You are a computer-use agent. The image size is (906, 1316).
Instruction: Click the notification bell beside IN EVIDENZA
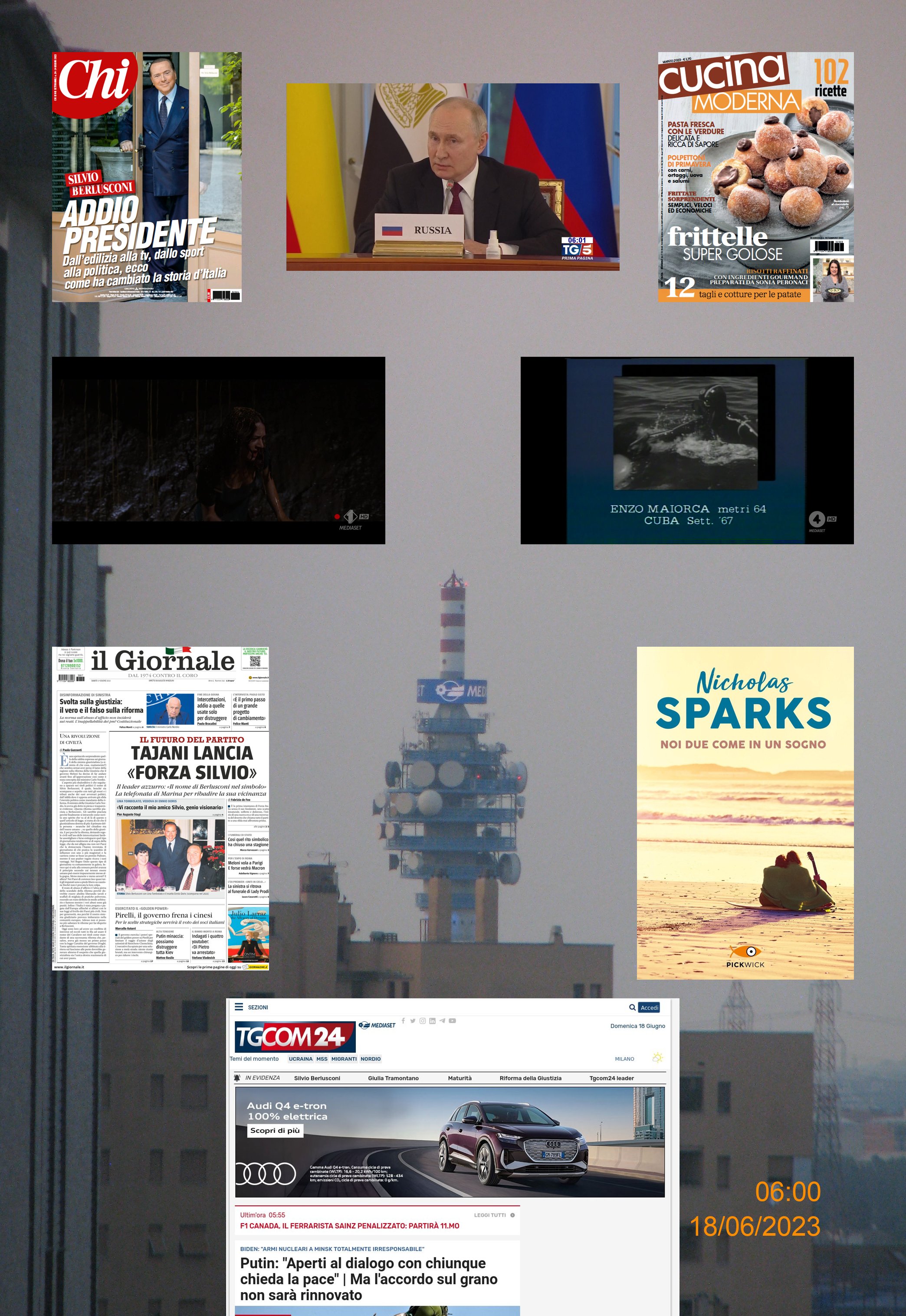237,1078
